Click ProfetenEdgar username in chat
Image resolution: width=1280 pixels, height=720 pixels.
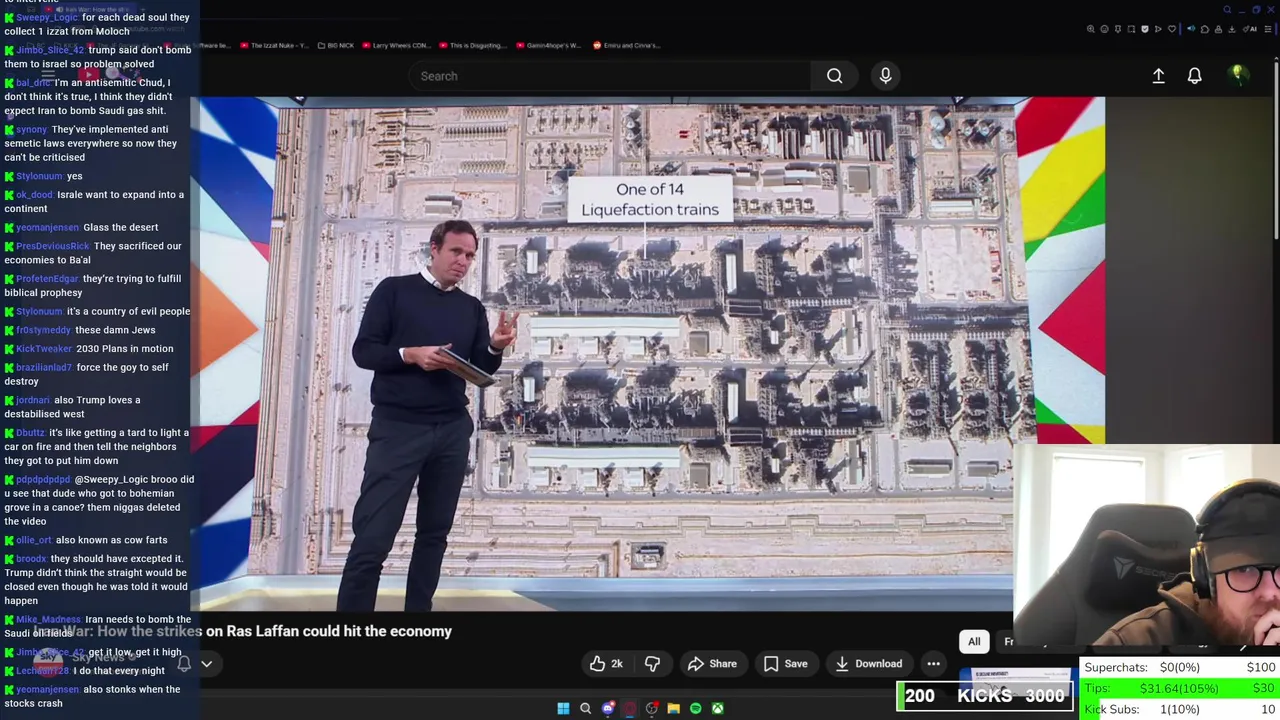click(47, 279)
